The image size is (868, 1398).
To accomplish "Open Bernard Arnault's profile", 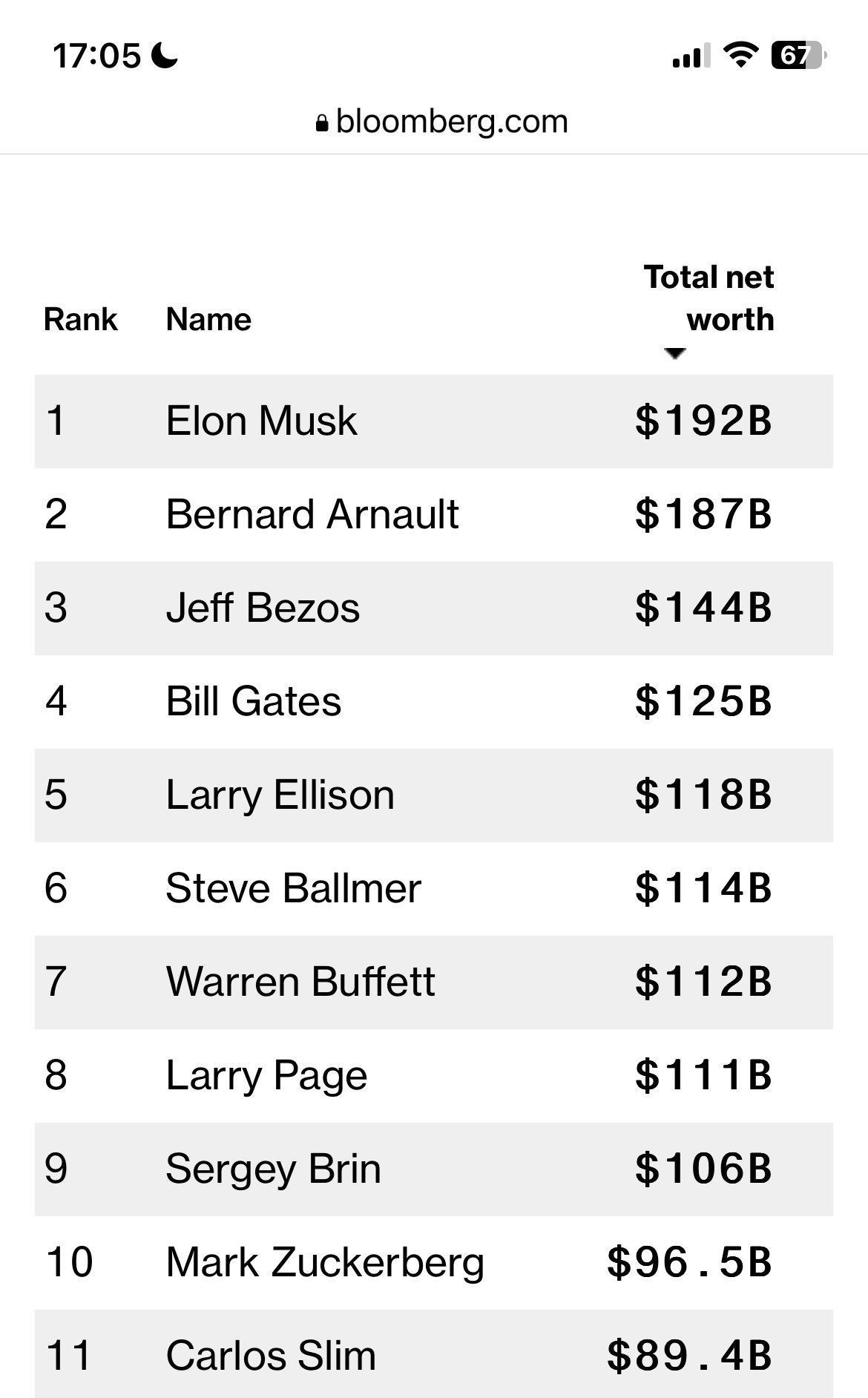I will pyautogui.click(x=312, y=514).
